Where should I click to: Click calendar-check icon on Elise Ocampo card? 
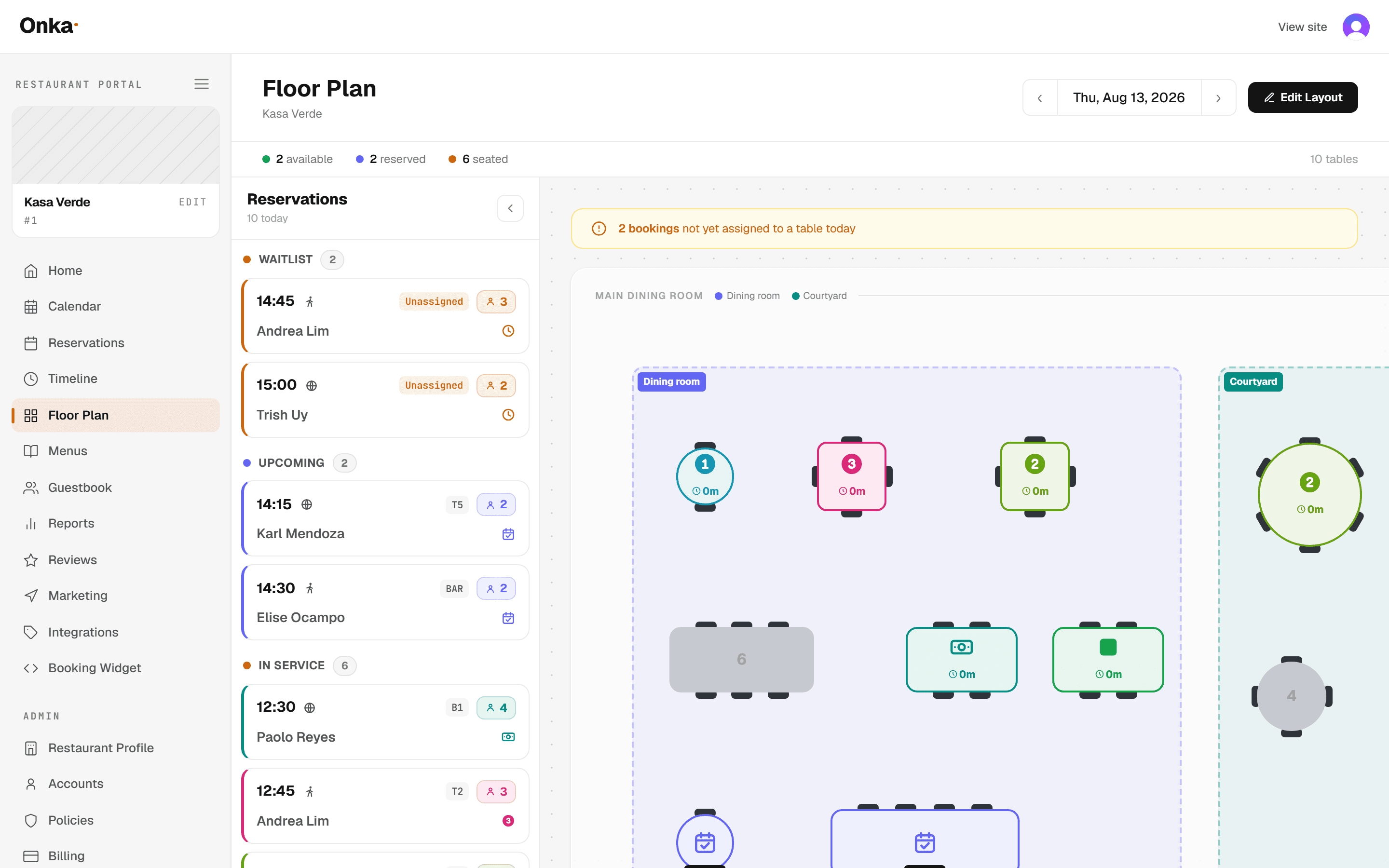508,618
